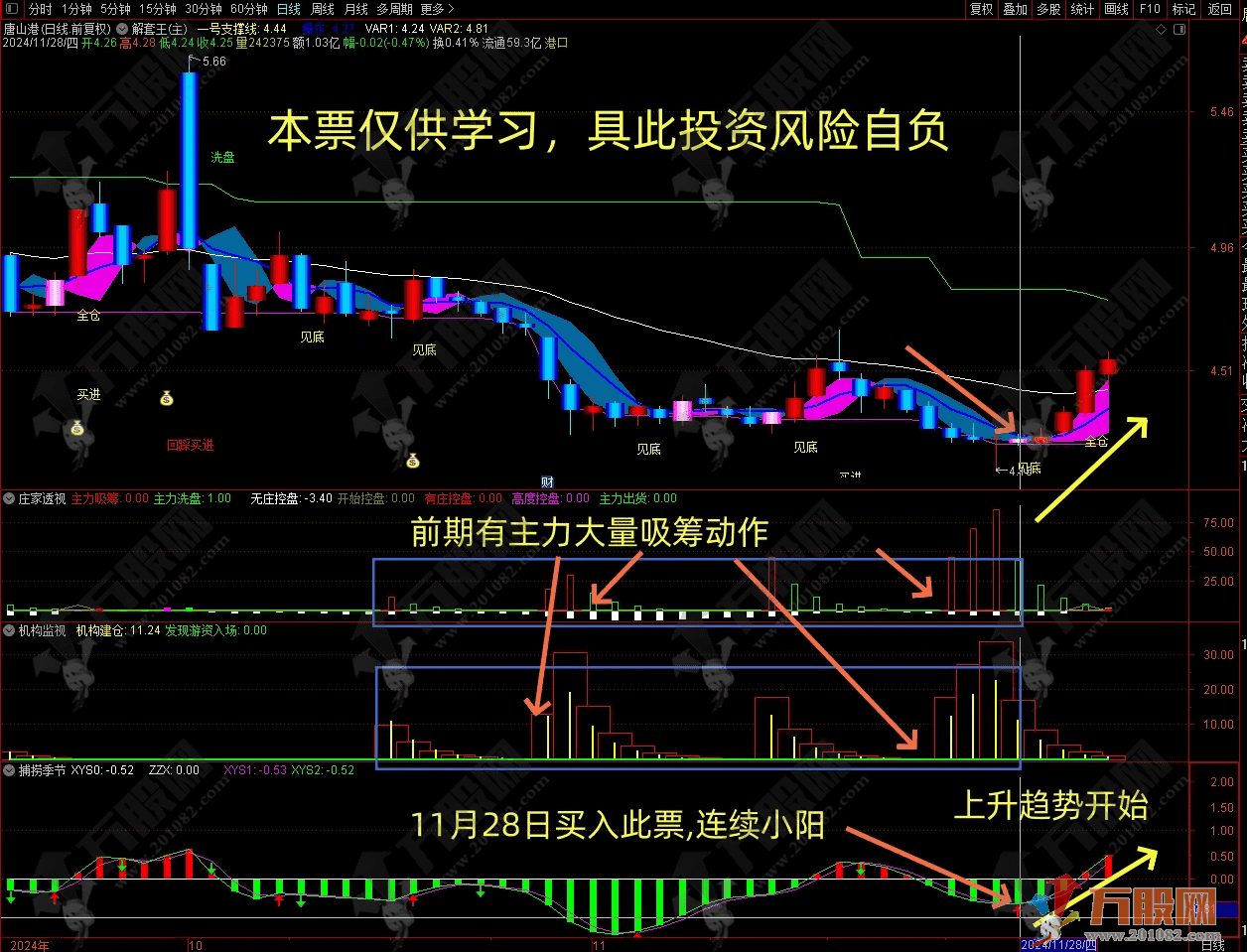Click the 机构建仓: 11.24 readout
The width and height of the screenshot is (1247, 952).
click(118, 630)
